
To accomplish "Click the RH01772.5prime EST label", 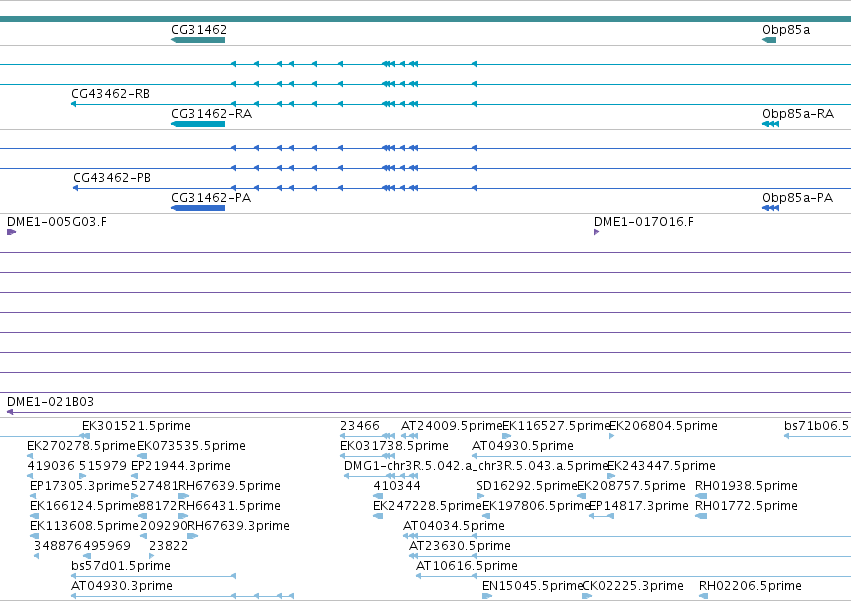I will [746, 506].
